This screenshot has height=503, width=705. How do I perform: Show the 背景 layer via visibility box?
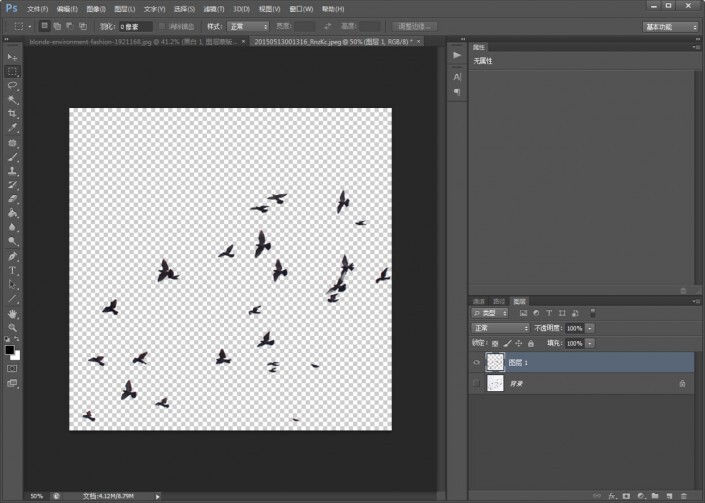tap(476, 383)
